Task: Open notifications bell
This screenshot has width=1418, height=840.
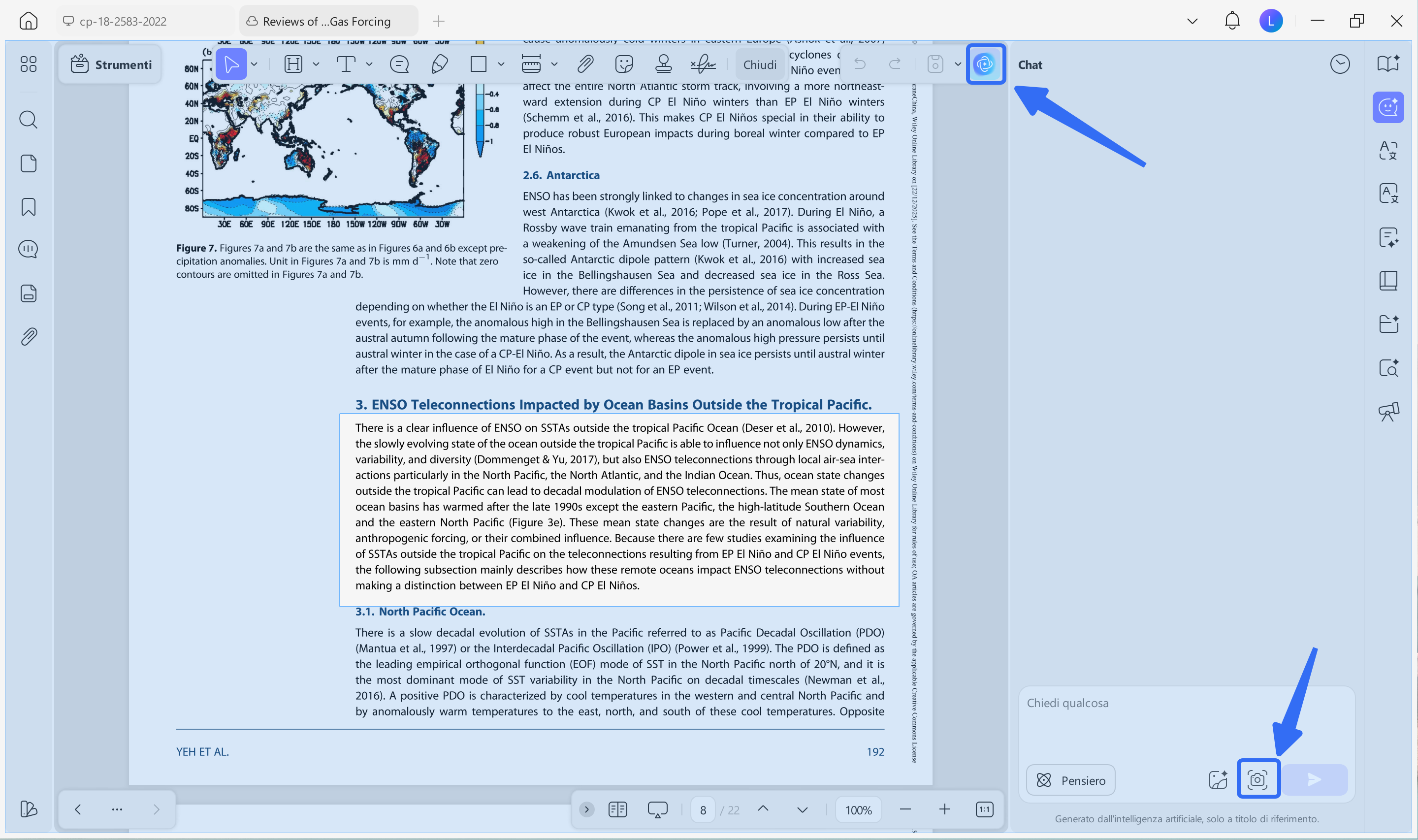Action: click(1232, 21)
